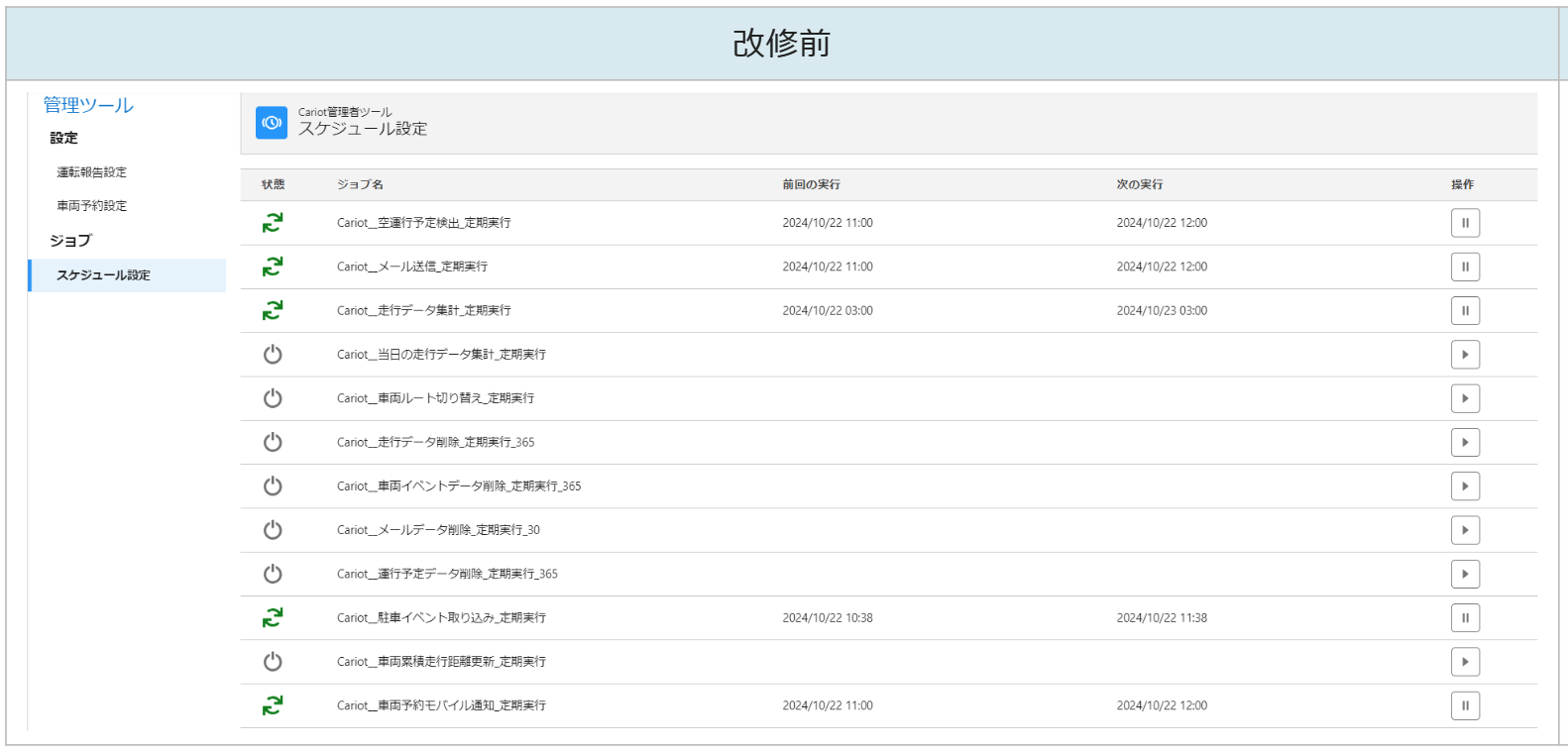Image resolution: width=1568 pixels, height=754 pixels.
Task: Click the 設定 sidebar section heading
Action: 63,139
